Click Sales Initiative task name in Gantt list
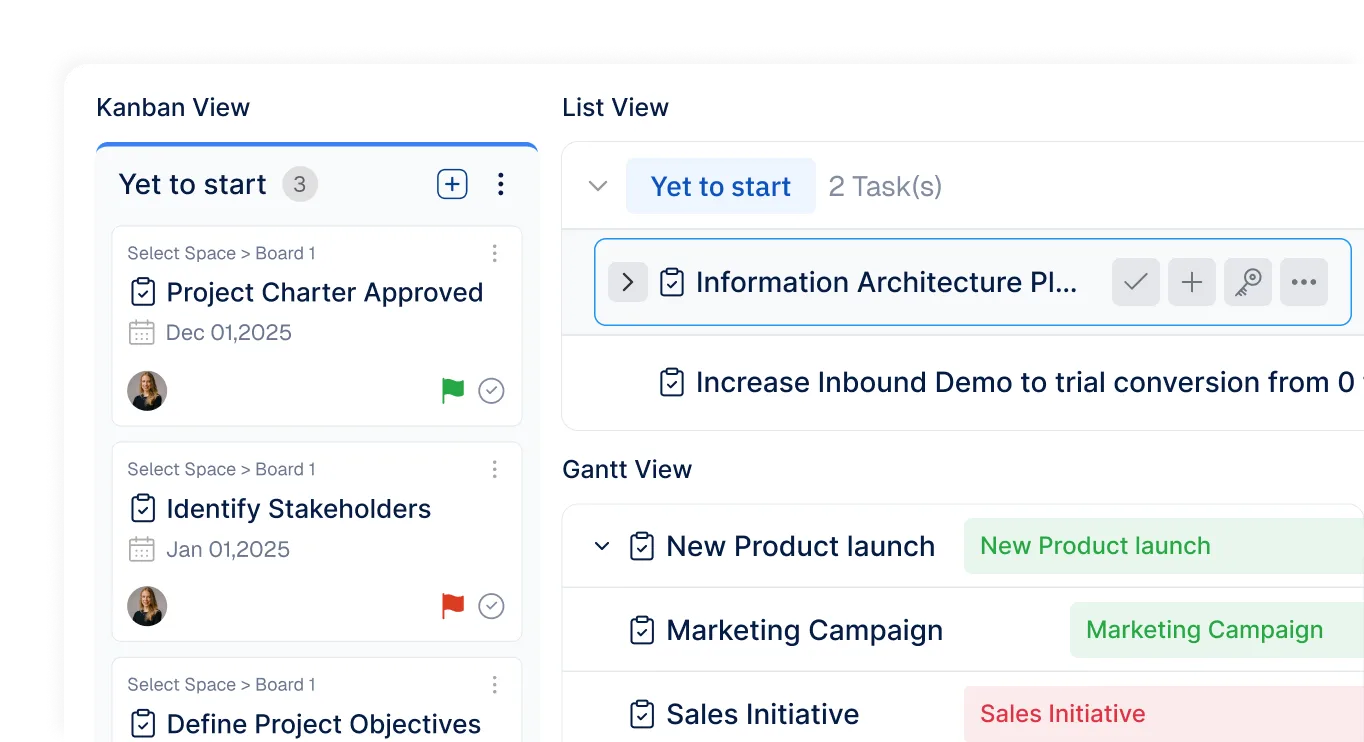 [x=763, y=714]
